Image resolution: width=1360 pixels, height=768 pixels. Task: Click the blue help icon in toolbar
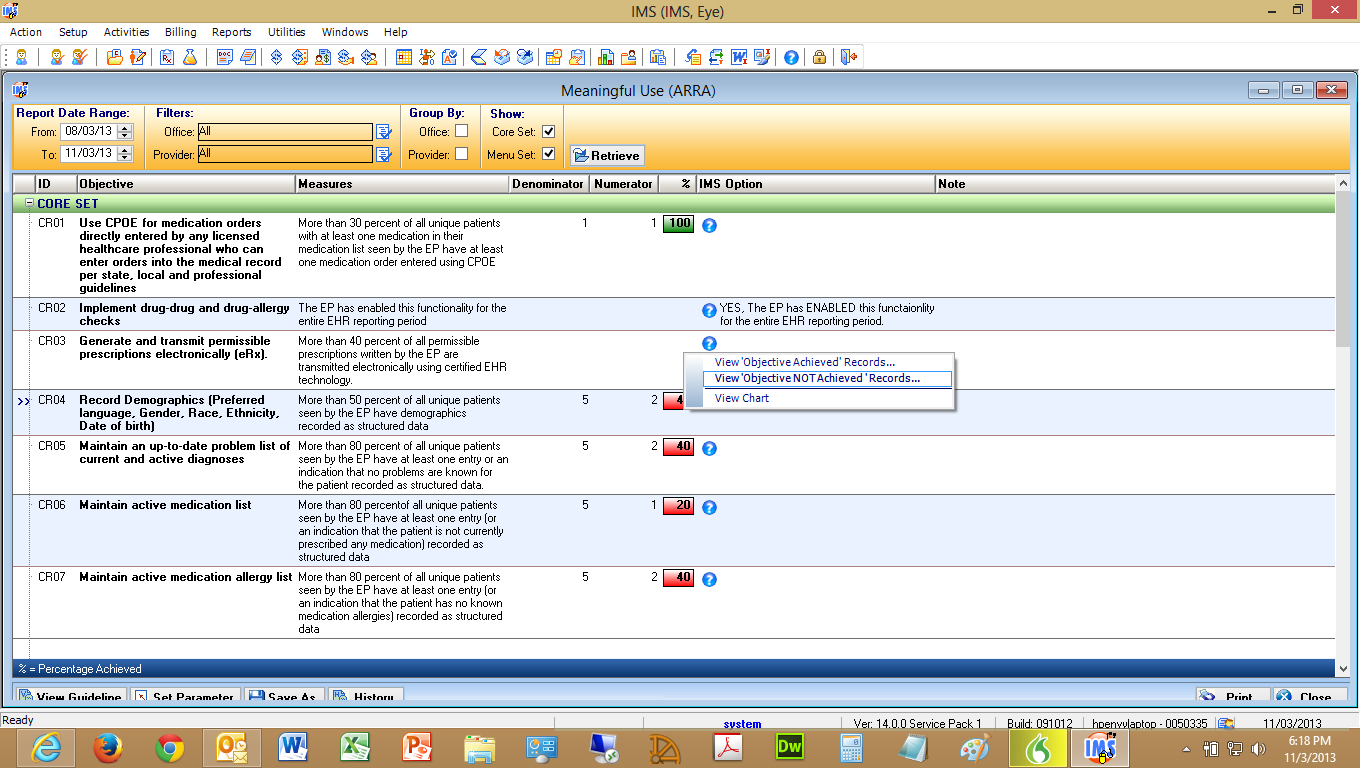[791, 57]
